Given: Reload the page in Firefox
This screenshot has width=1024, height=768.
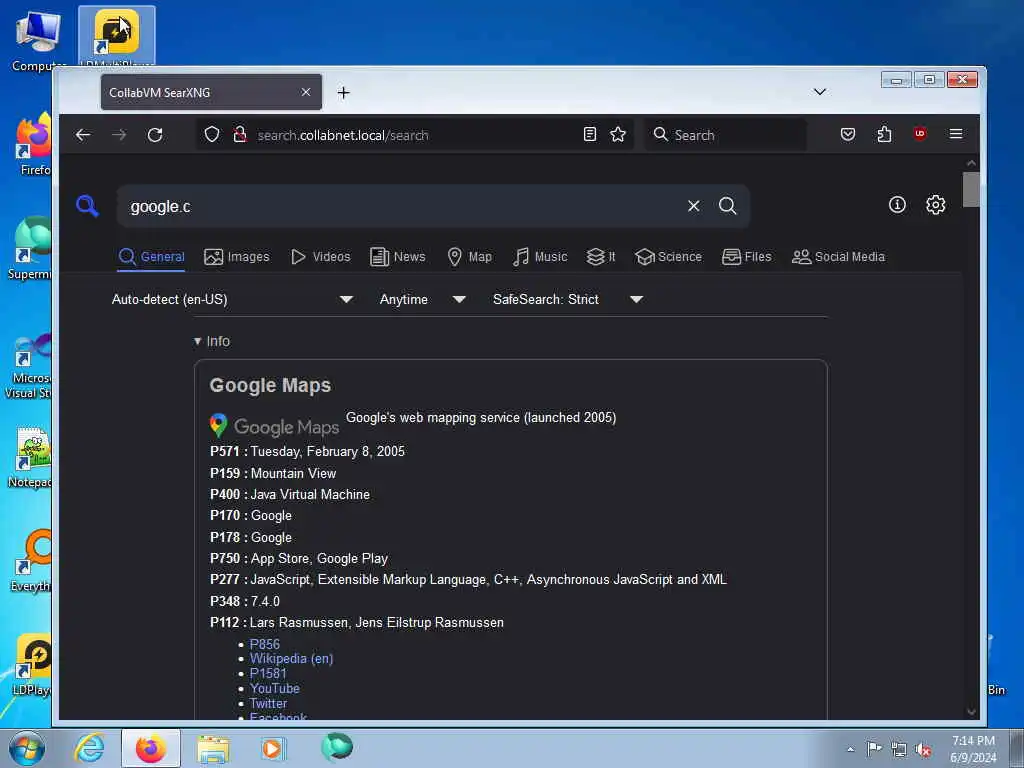Looking at the screenshot, I should point(155,135).
